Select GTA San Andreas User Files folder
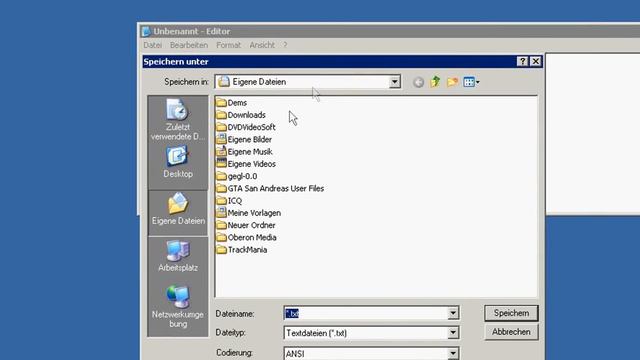Viewport: 640px width, 360px height. click(270, 189)
